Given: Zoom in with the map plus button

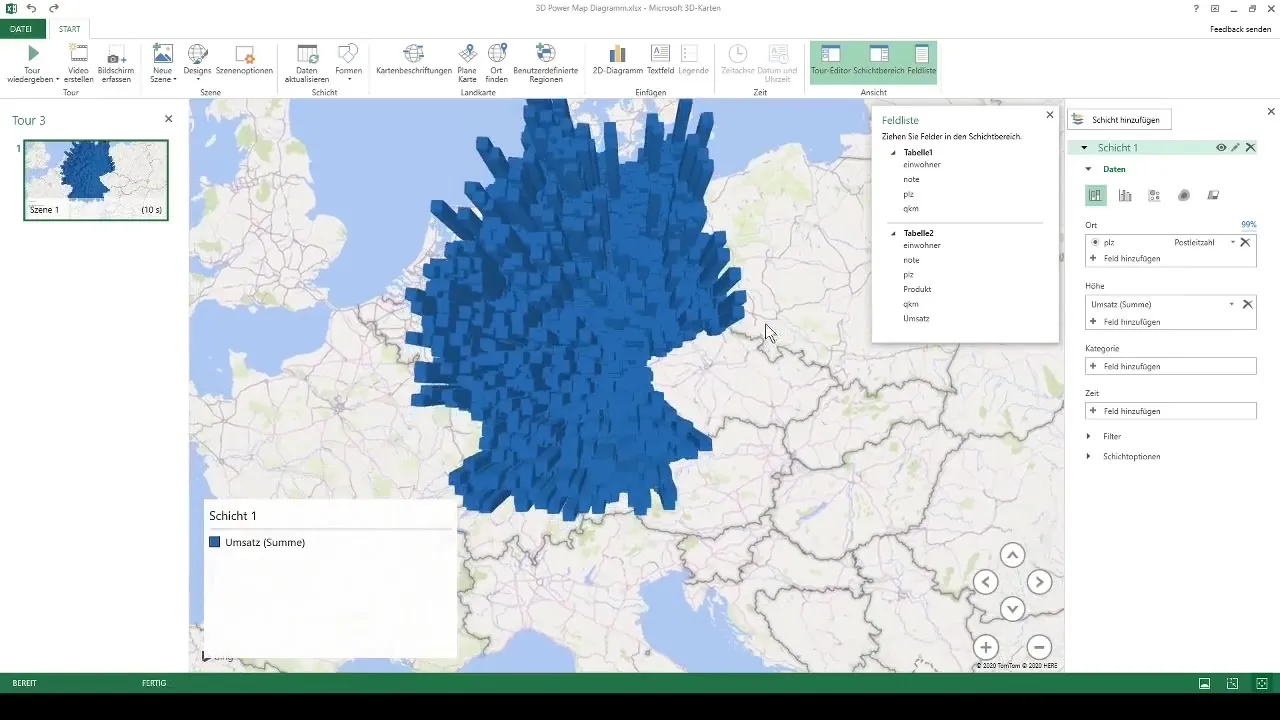Looking at the screenshot, I should click(985, 647).
